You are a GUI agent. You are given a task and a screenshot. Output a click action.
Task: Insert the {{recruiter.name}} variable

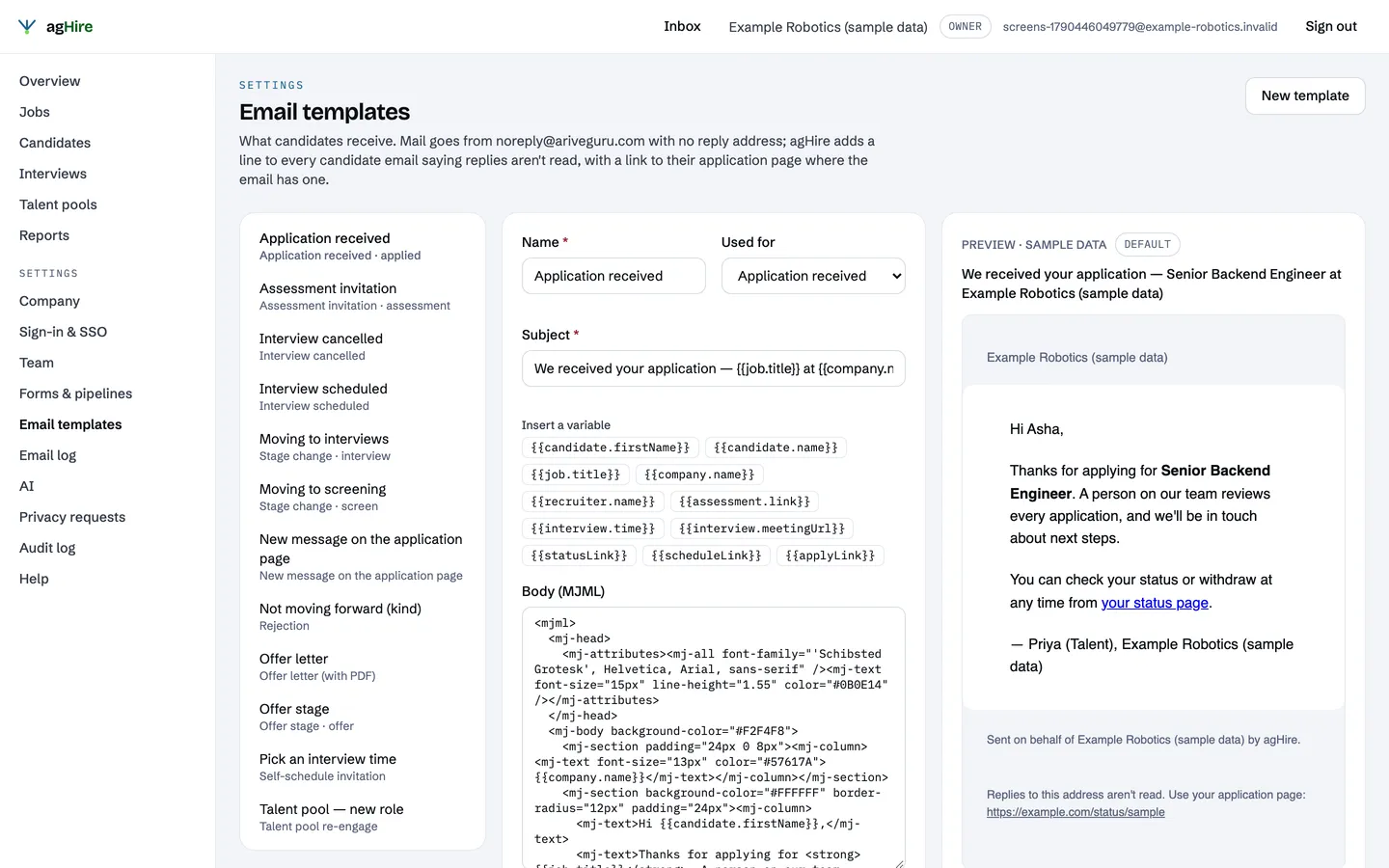click(x=593, y=502)
